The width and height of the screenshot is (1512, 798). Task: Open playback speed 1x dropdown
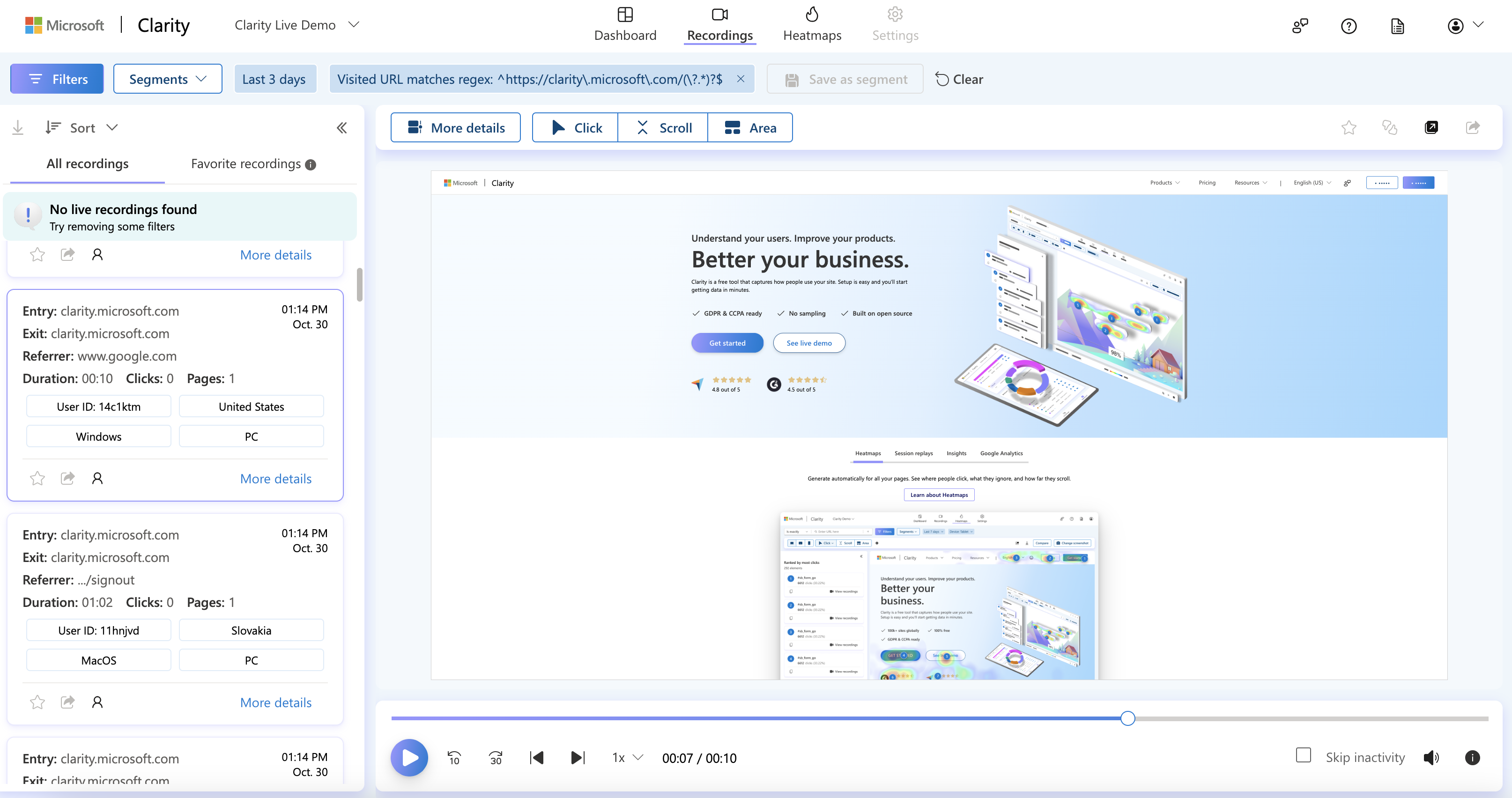pos(628,758)
